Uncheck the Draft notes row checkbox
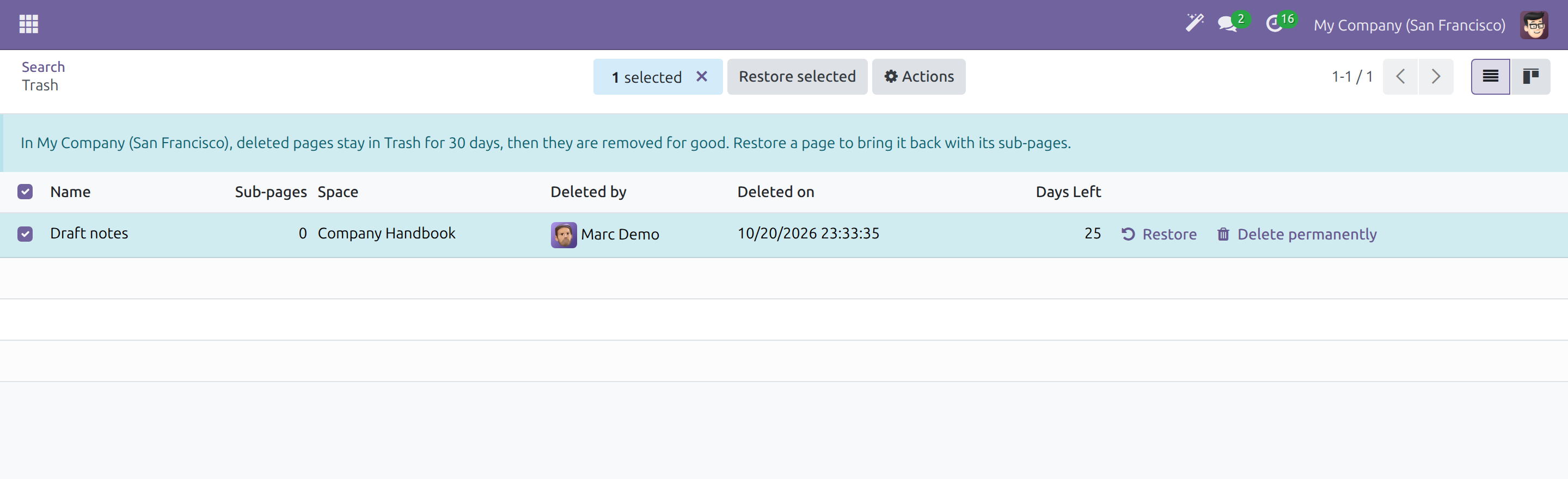Viewport: 1568px width, 479px height. (x=25, y=234)
